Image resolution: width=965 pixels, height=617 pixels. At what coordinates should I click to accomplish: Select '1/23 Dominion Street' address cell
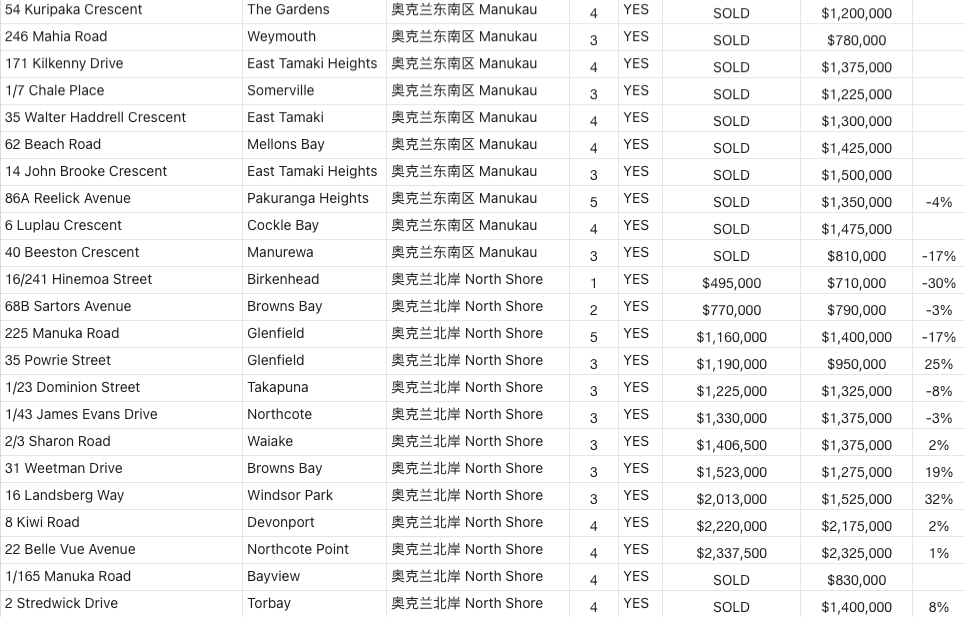click(121, 389)
